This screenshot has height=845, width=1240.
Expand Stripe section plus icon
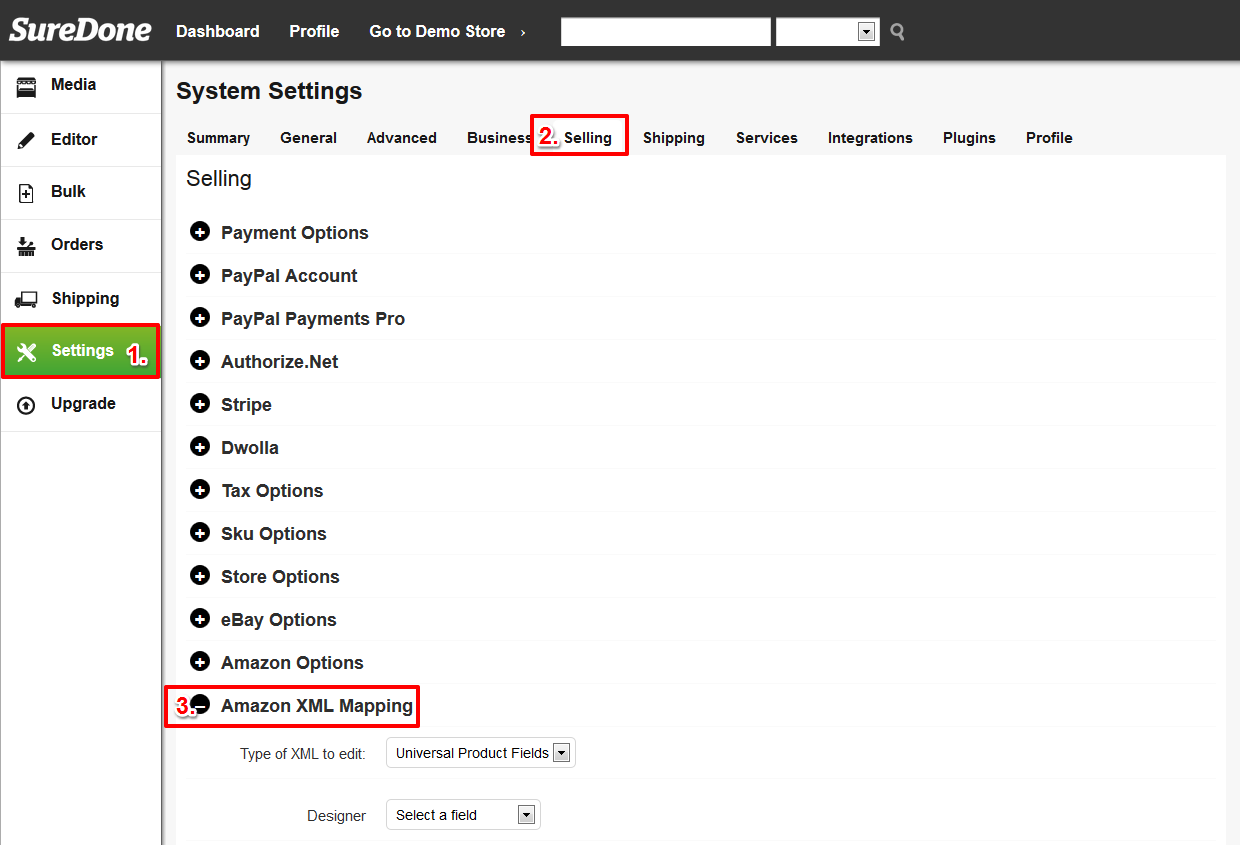200,404
